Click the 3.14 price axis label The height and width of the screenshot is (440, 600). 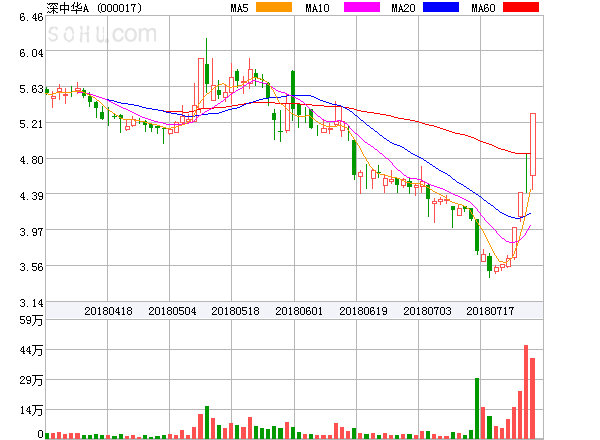pos(31,303)
